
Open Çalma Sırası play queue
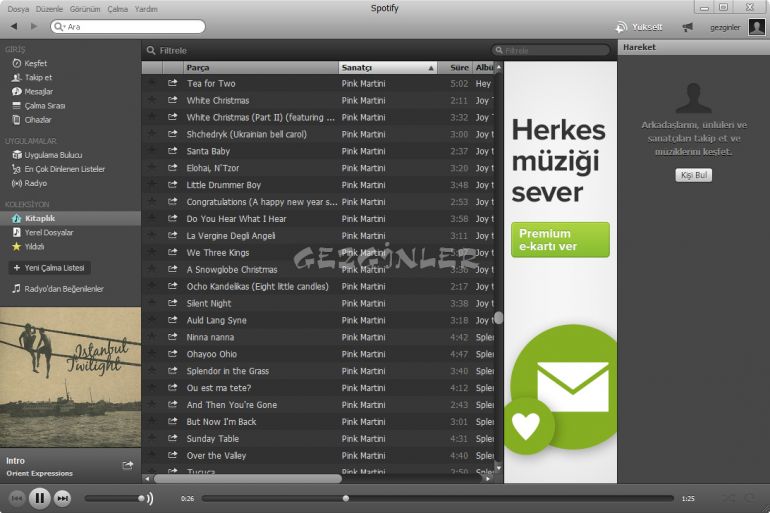tap(38, 106)
